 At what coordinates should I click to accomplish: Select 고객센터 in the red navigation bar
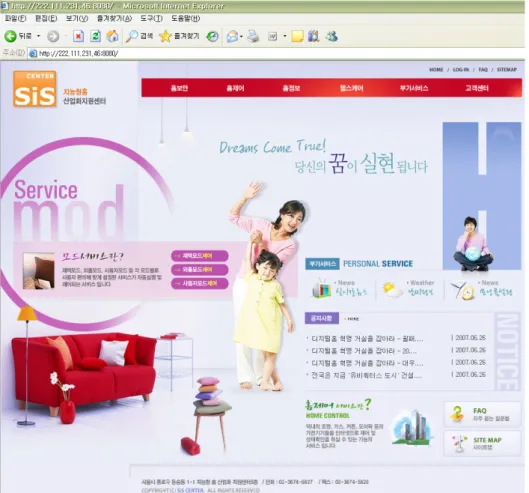477,88
